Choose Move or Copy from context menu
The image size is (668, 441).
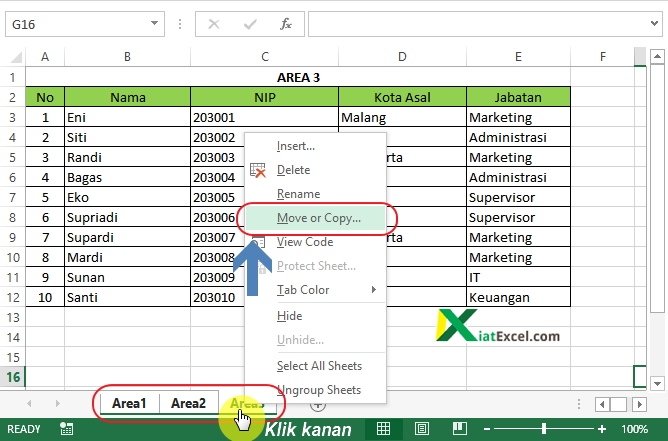coord(318,218)
